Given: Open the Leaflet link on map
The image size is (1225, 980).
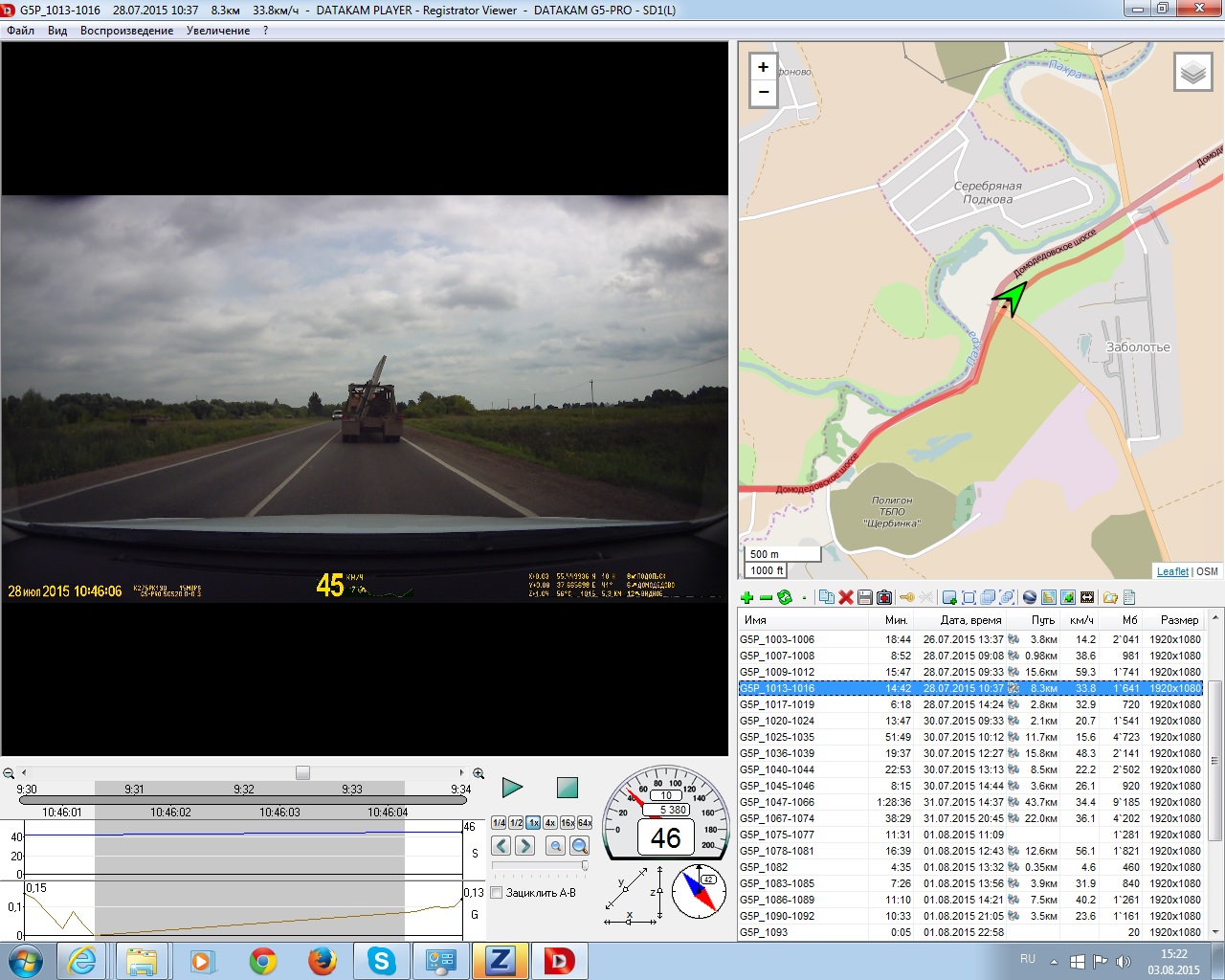Looking at the screenshot, I should (1172, 571).
